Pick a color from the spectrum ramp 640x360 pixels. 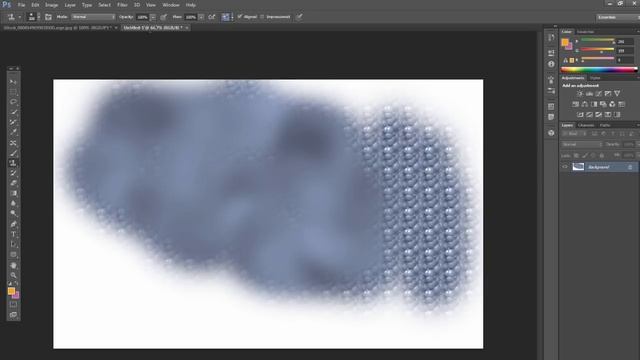(599, 70)
